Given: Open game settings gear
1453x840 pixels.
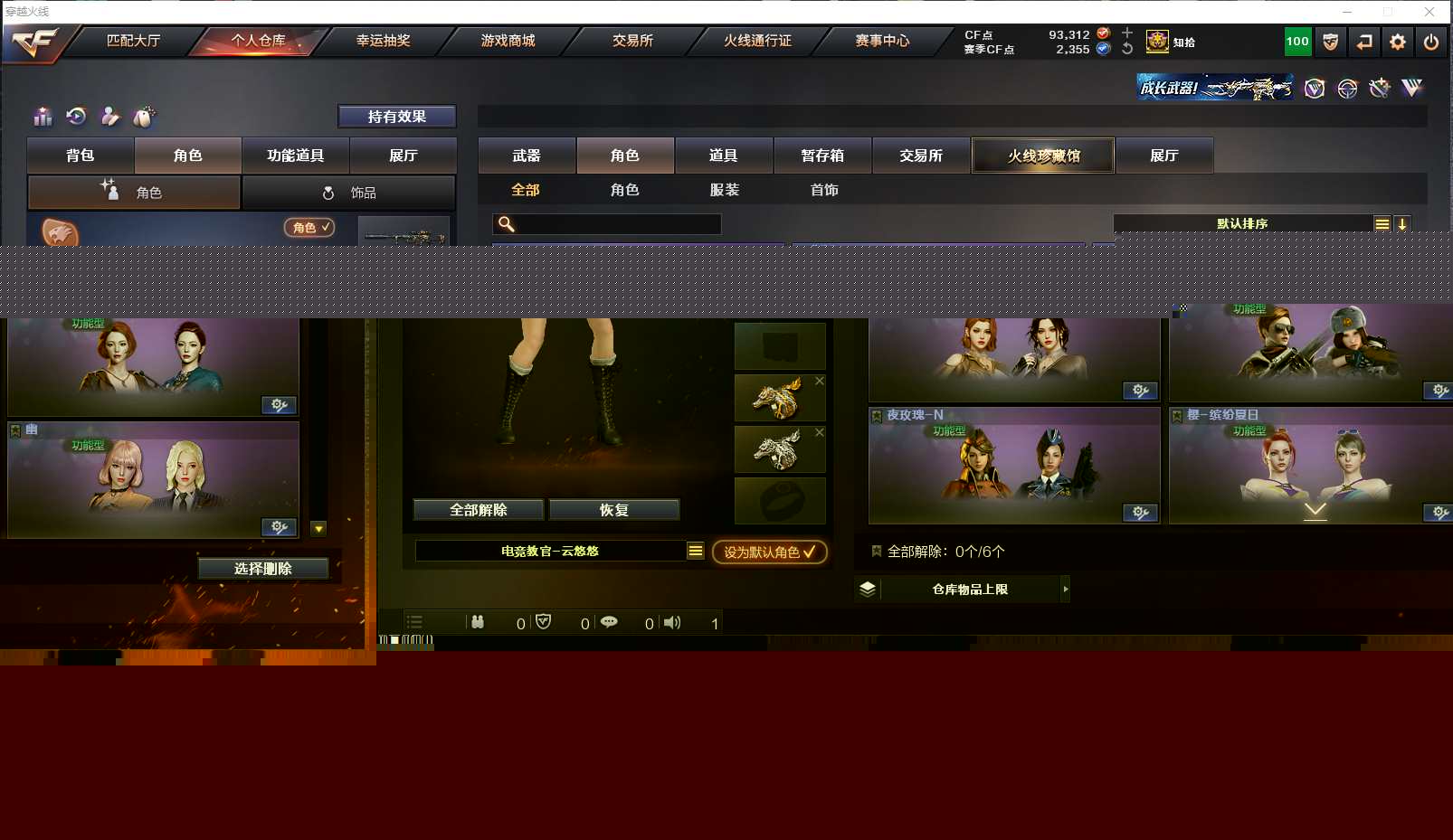Looking at the screenshot, I should (x=1397, y=42).
